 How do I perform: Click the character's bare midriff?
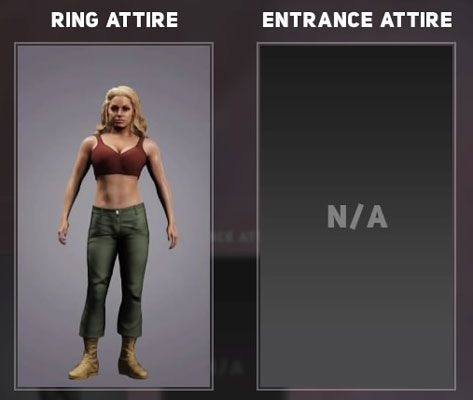click(118, 192)
